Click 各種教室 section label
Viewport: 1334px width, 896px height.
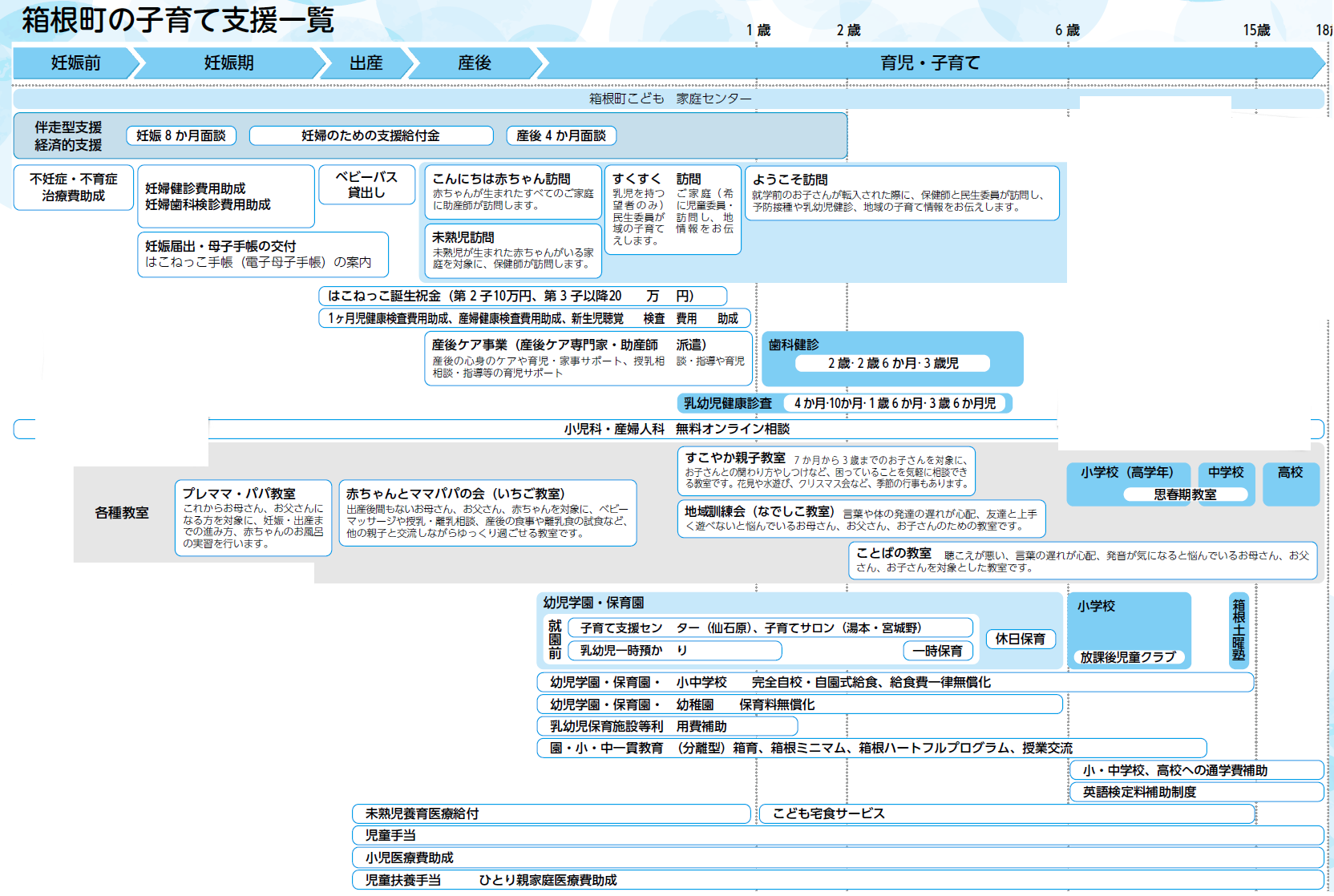pos(122,513)
